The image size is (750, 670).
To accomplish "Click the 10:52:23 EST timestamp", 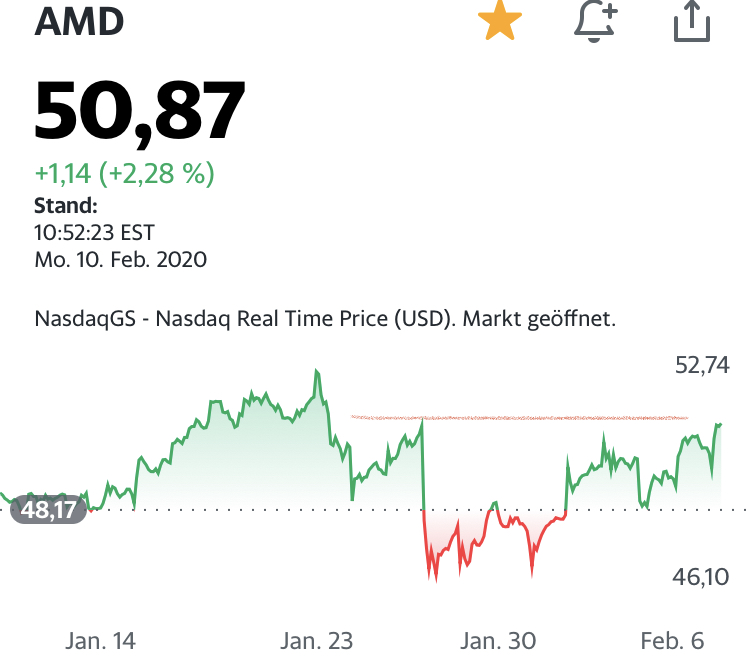I will pos(95,233).
